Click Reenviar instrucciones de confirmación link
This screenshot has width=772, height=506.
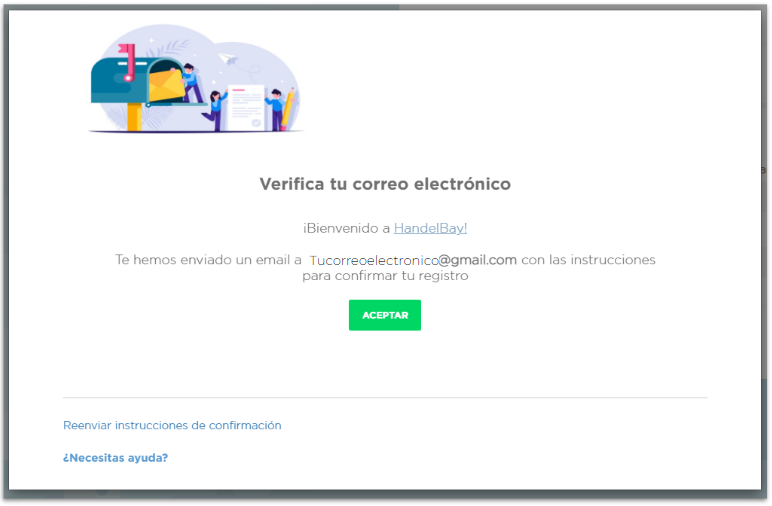[x=172, y=425]
